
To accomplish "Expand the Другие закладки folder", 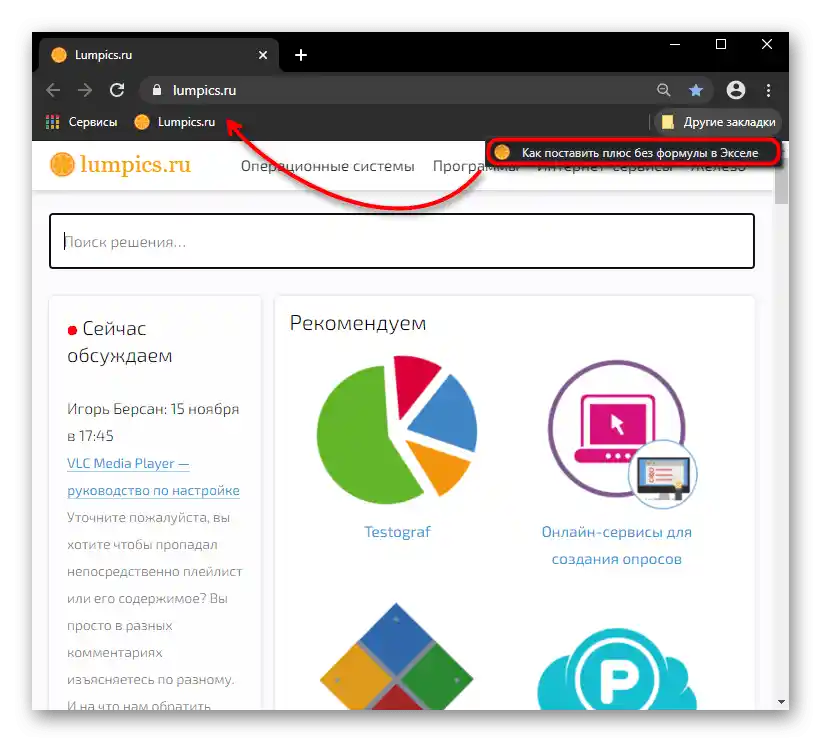I will (x=718, y=122).
